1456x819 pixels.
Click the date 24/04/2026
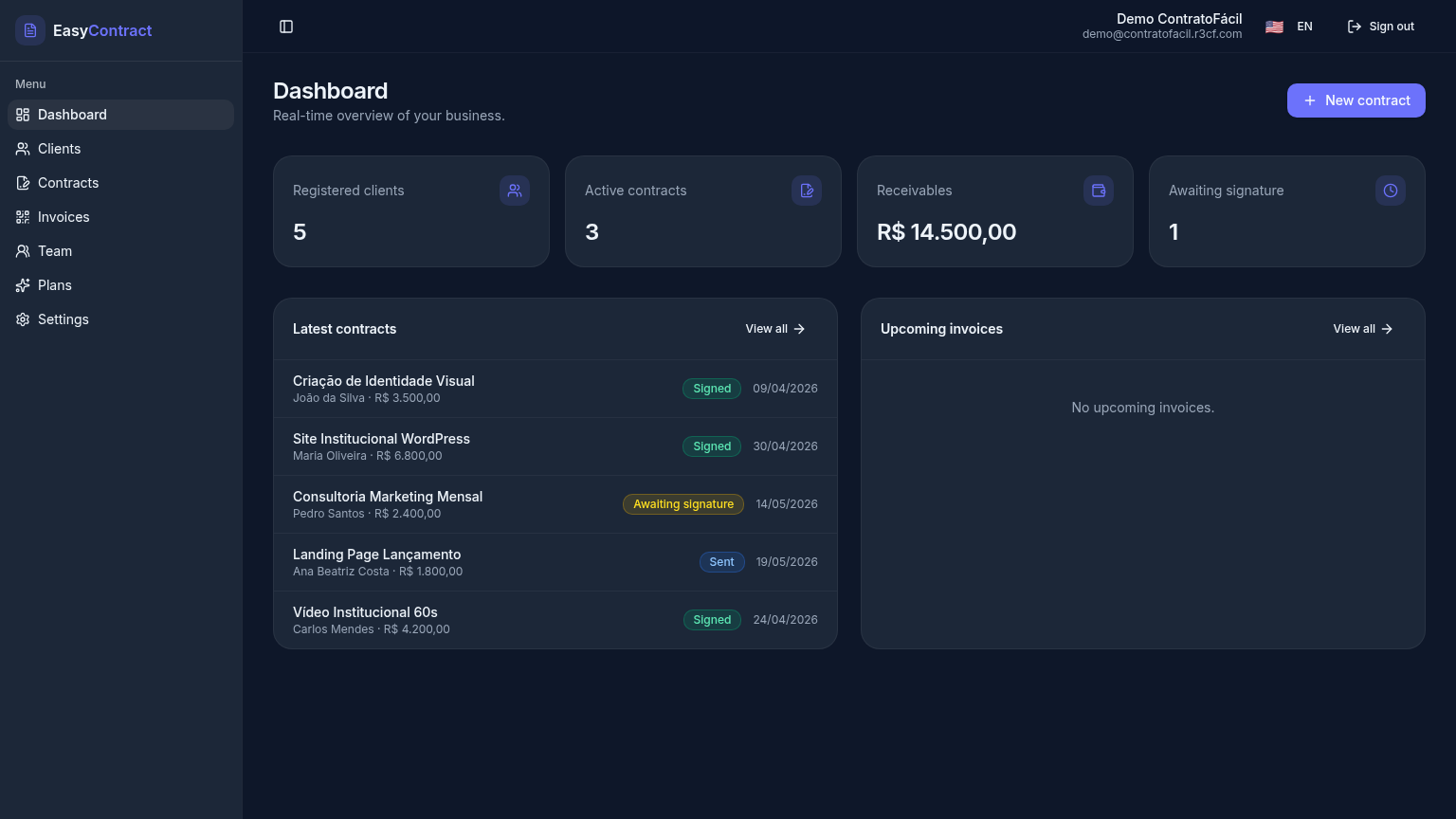[785, 620]
